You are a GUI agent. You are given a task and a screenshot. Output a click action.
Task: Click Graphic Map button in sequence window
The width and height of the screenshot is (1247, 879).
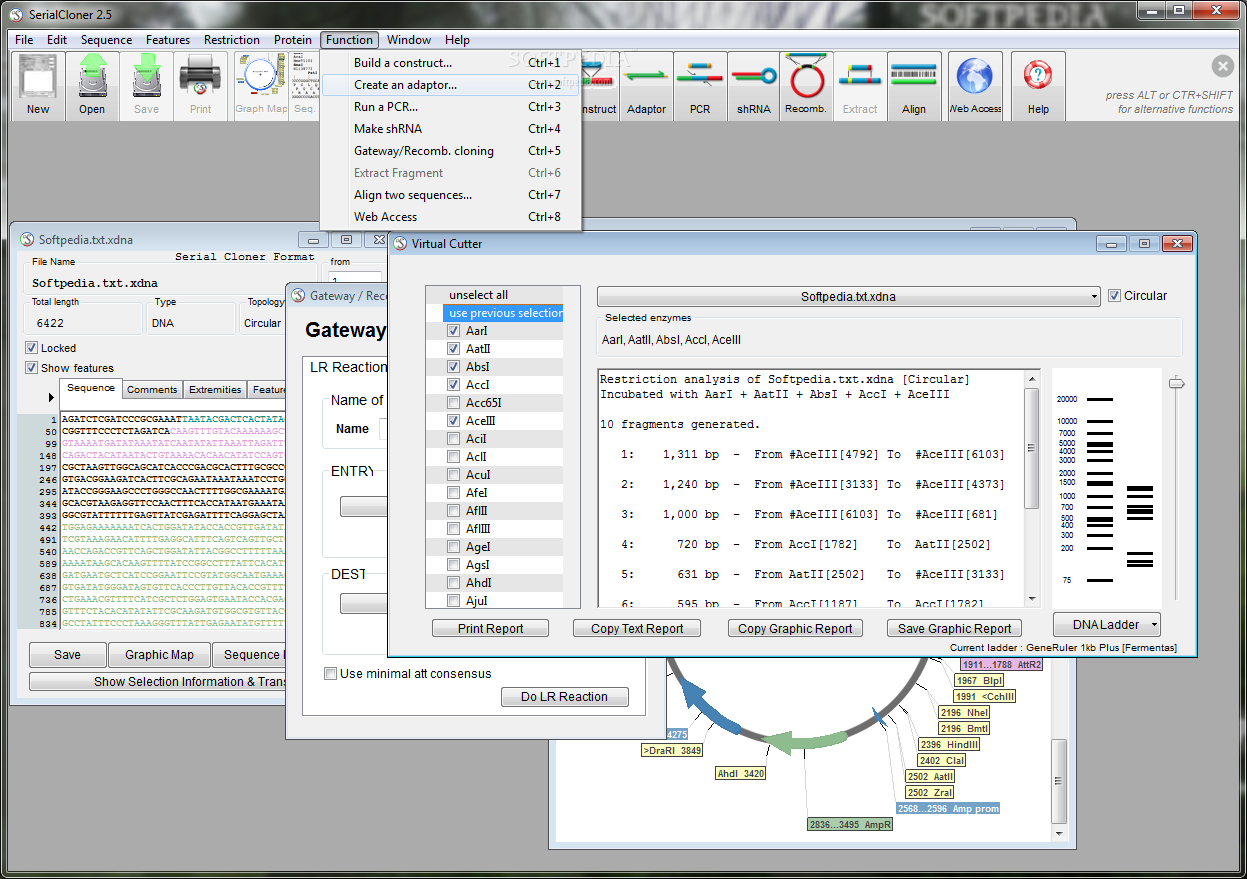click(159, 655)
